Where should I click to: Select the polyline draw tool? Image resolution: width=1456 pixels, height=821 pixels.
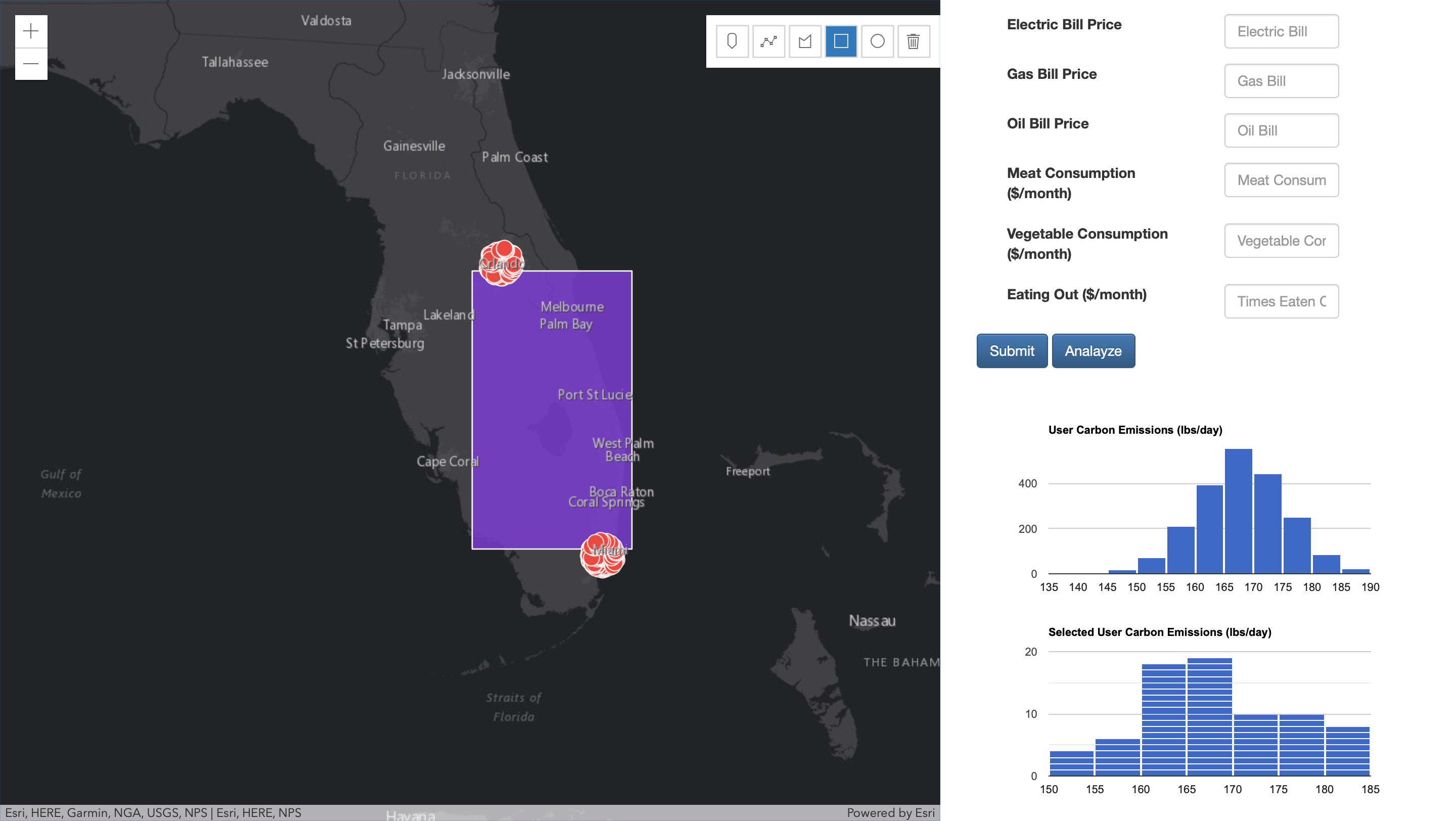click(768, 41)
